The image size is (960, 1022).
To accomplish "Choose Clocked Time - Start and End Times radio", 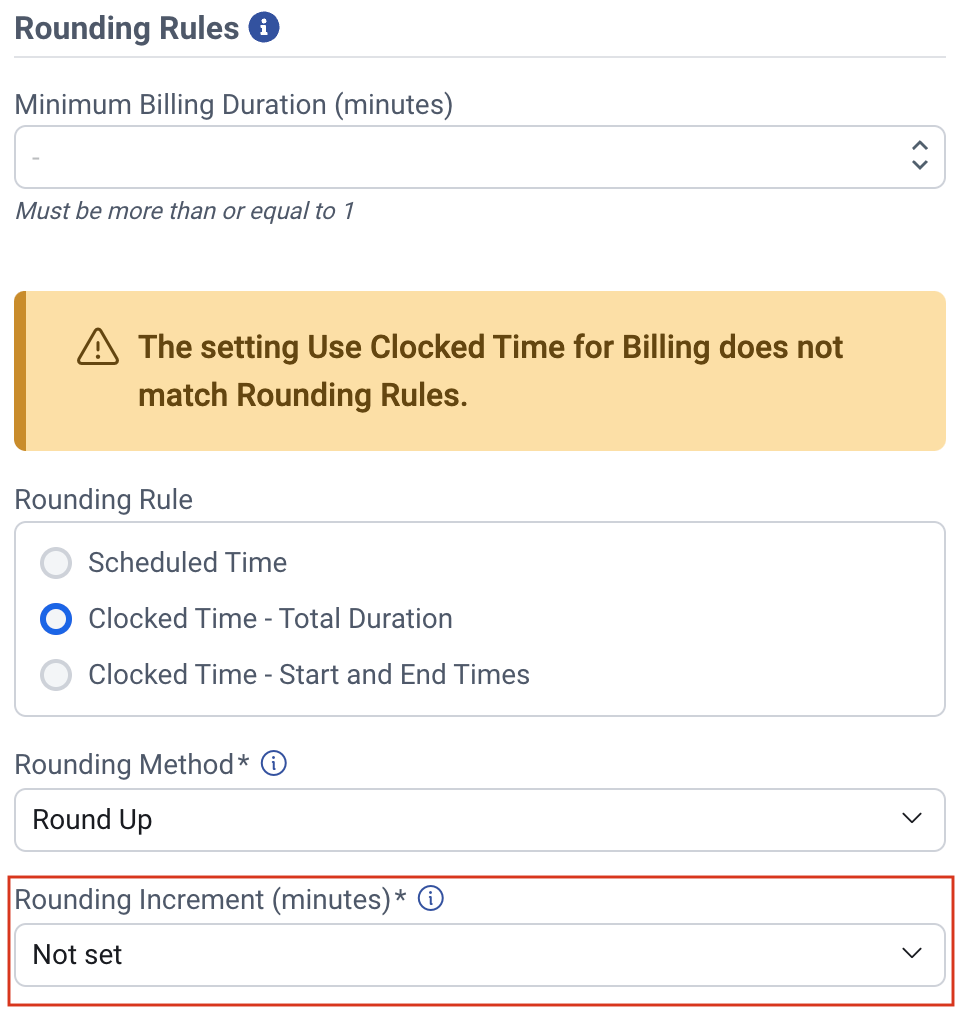I will pos(56,676).
